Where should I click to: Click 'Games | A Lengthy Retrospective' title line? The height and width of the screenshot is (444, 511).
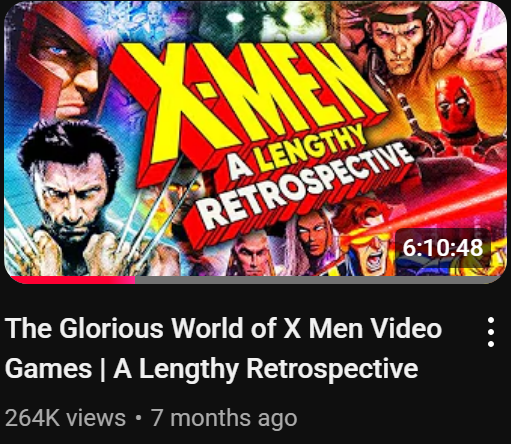(211, 369)
